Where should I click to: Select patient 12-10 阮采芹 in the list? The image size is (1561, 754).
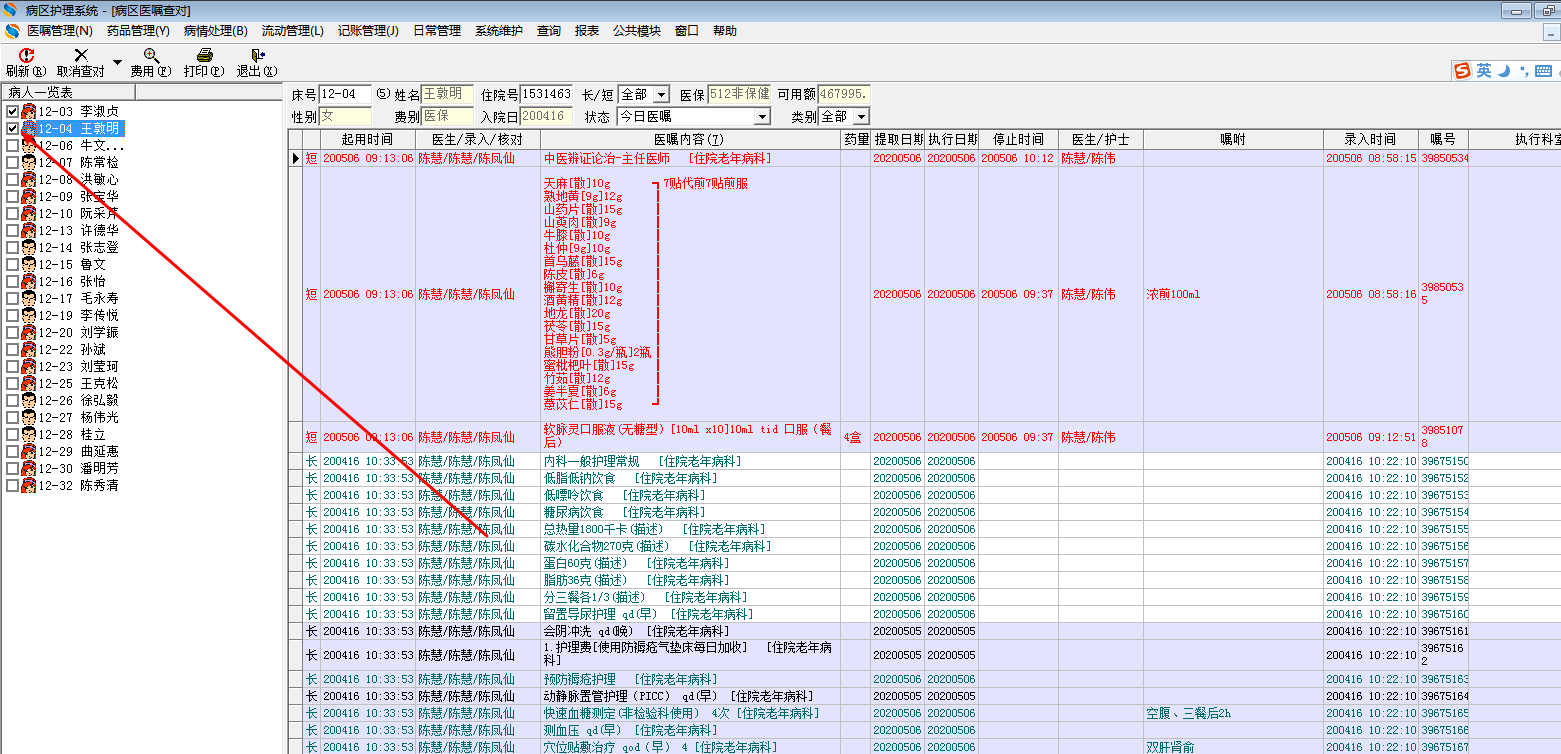click(x=78, y=213)
